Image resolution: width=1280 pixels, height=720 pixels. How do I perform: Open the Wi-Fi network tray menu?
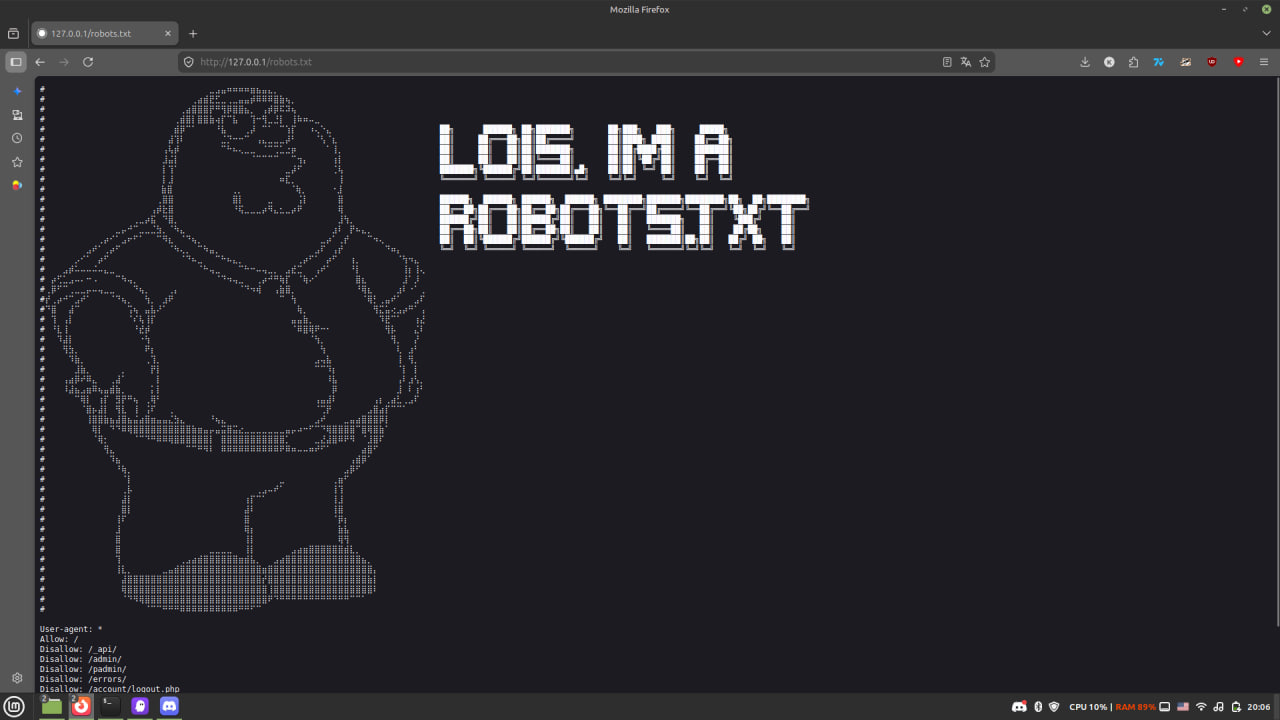click(1201, 707)
